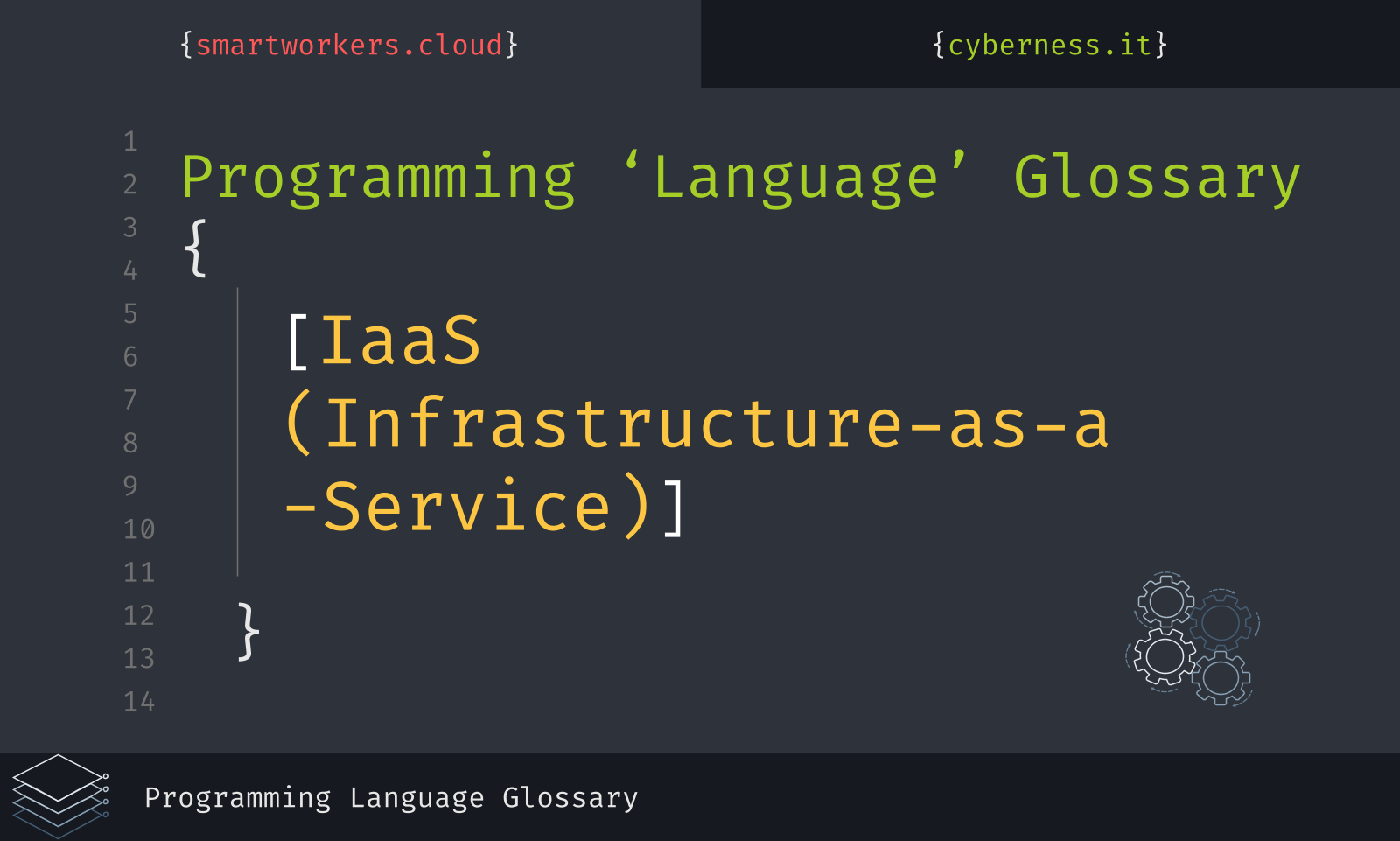1400x841 pixels.
Task: Click line number 1
Action: (130, 141)
